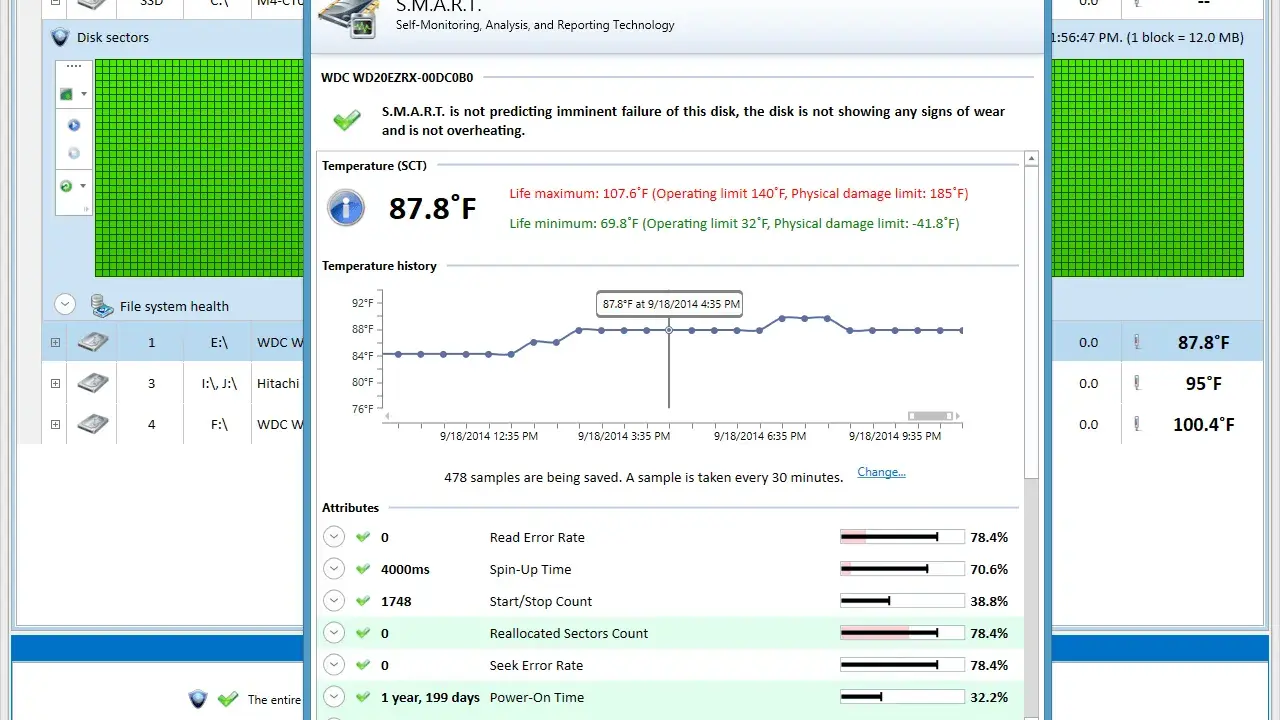
Task: Expand disk 3 row I:\, J:\
Action: coord(55,383)
